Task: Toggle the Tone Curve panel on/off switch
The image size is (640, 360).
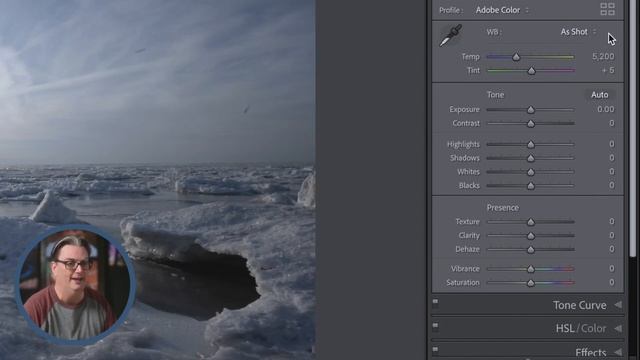Action: pos(435,302)
